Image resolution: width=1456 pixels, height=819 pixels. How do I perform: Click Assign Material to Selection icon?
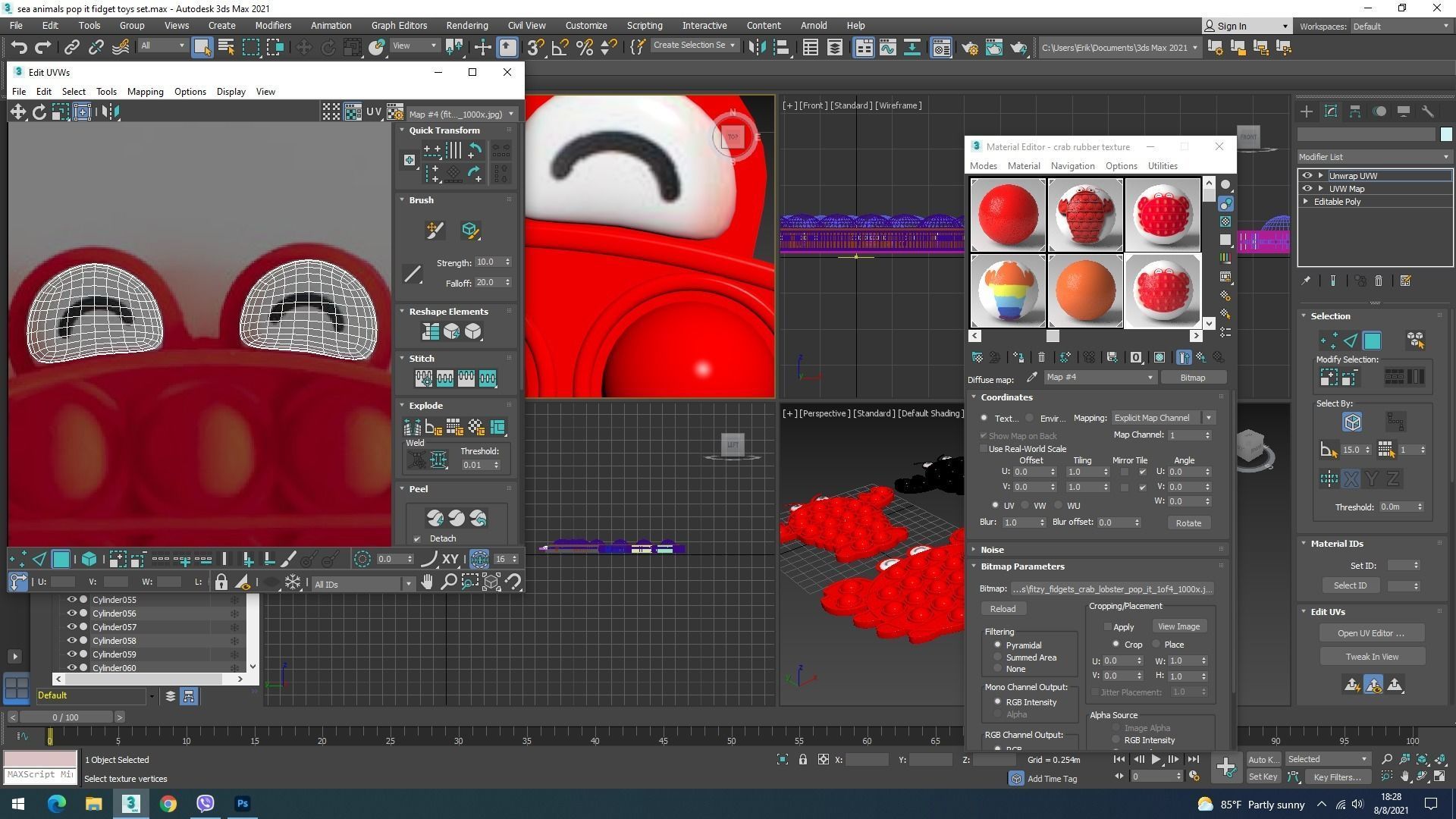point(1018,357)
